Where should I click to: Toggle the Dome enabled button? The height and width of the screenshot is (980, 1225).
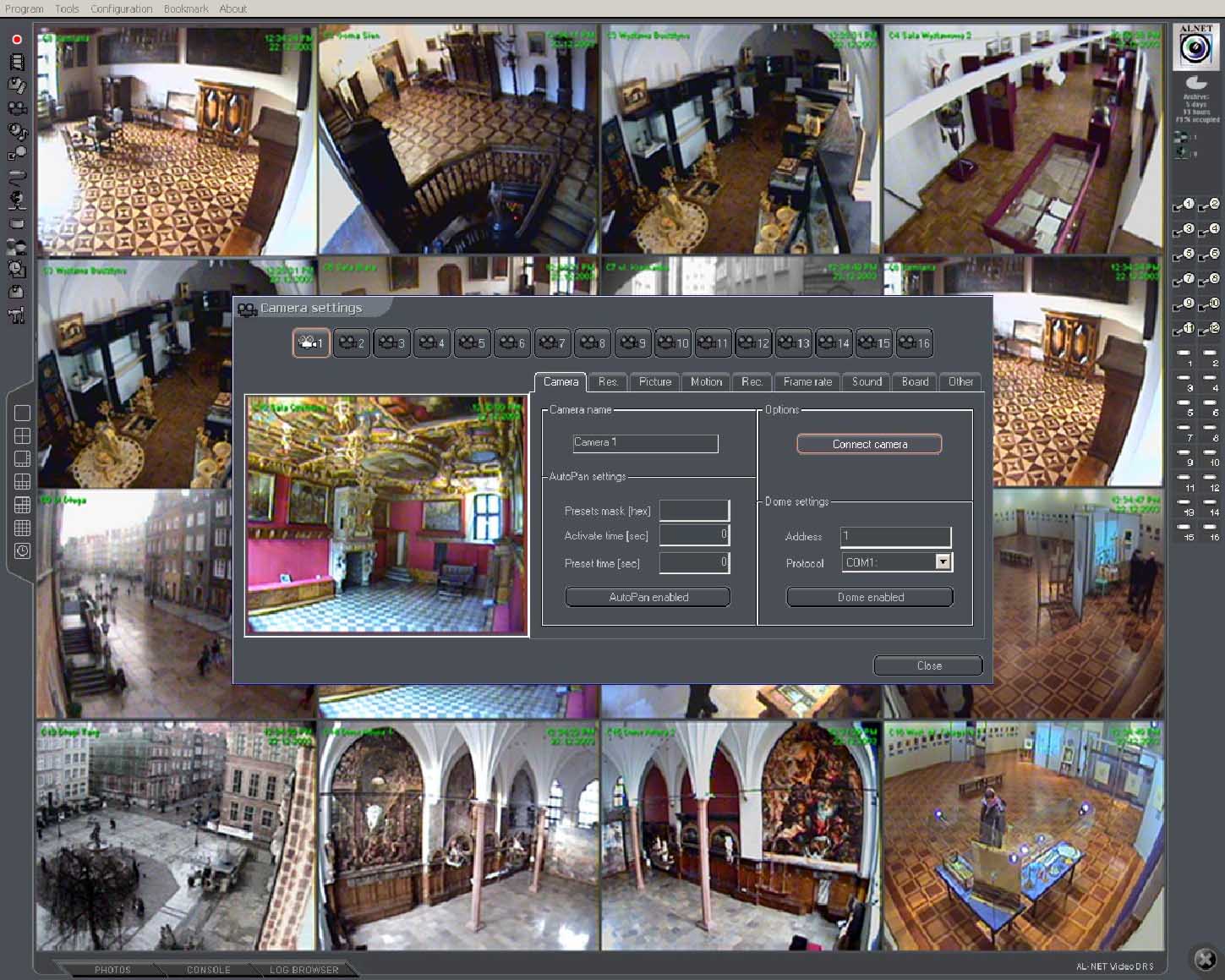coord(870,597)
